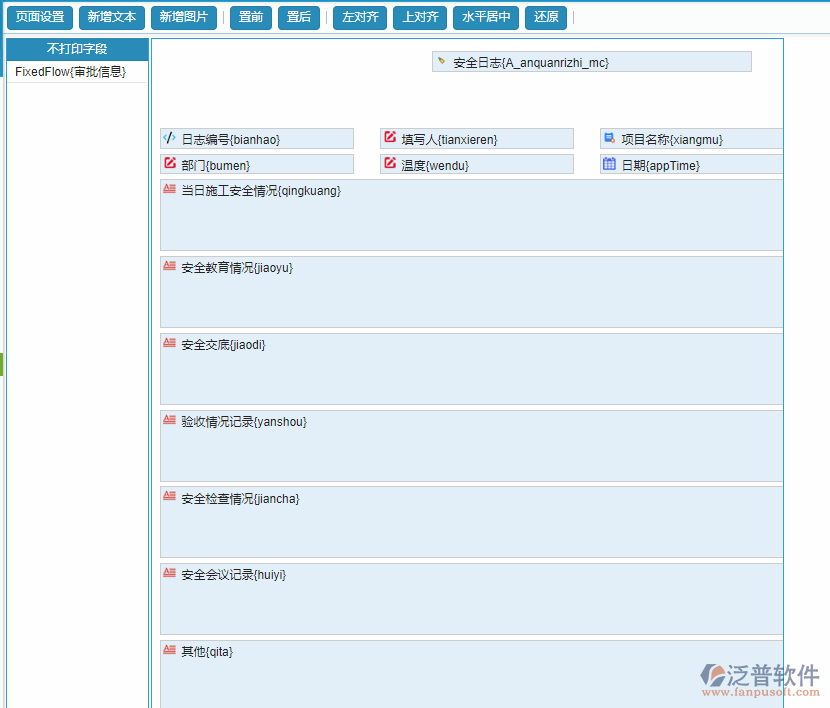Click the calendar icon on the 日期 field
830x708 pixels.
pos(609,163)
